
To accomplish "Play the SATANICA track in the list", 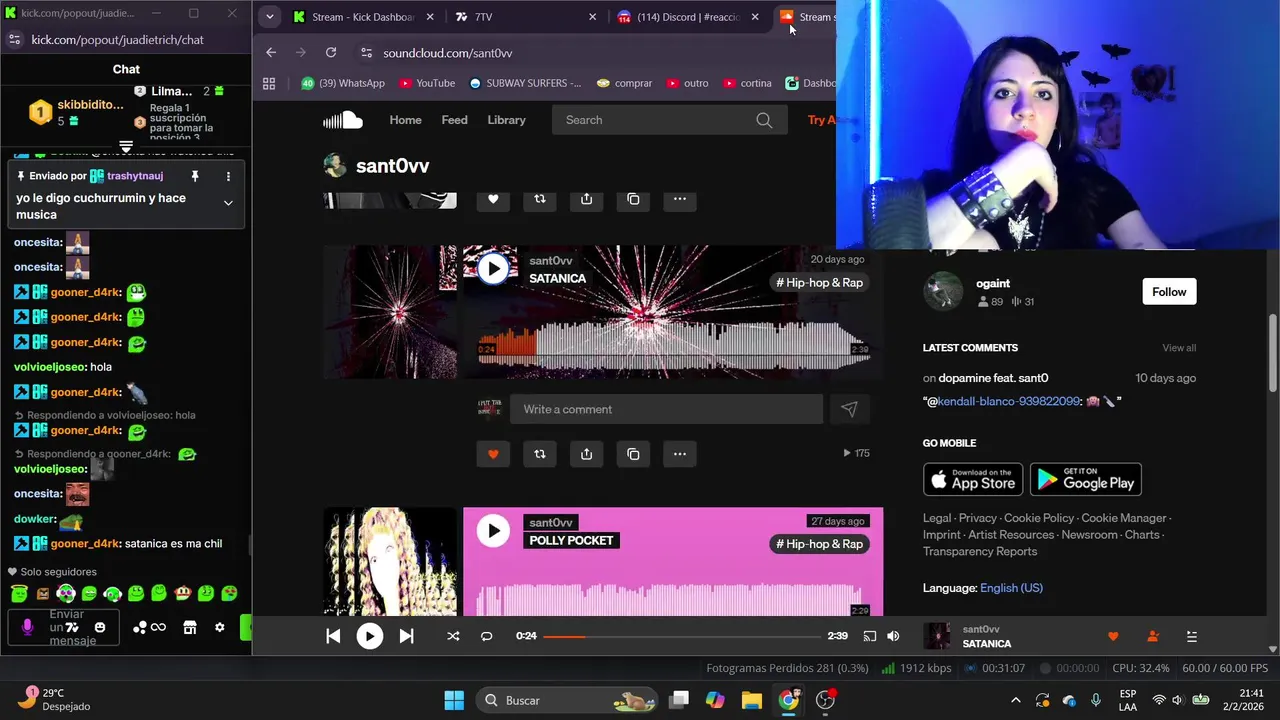I will [x=493, y=268].
